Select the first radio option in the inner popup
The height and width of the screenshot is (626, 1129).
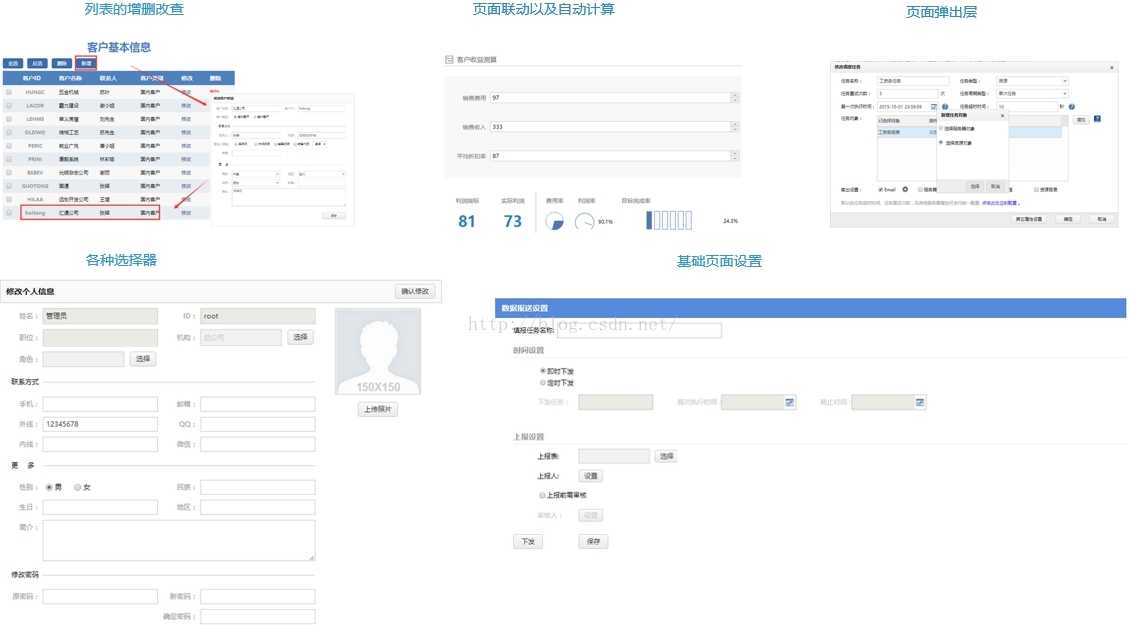(x=941, y=128)
